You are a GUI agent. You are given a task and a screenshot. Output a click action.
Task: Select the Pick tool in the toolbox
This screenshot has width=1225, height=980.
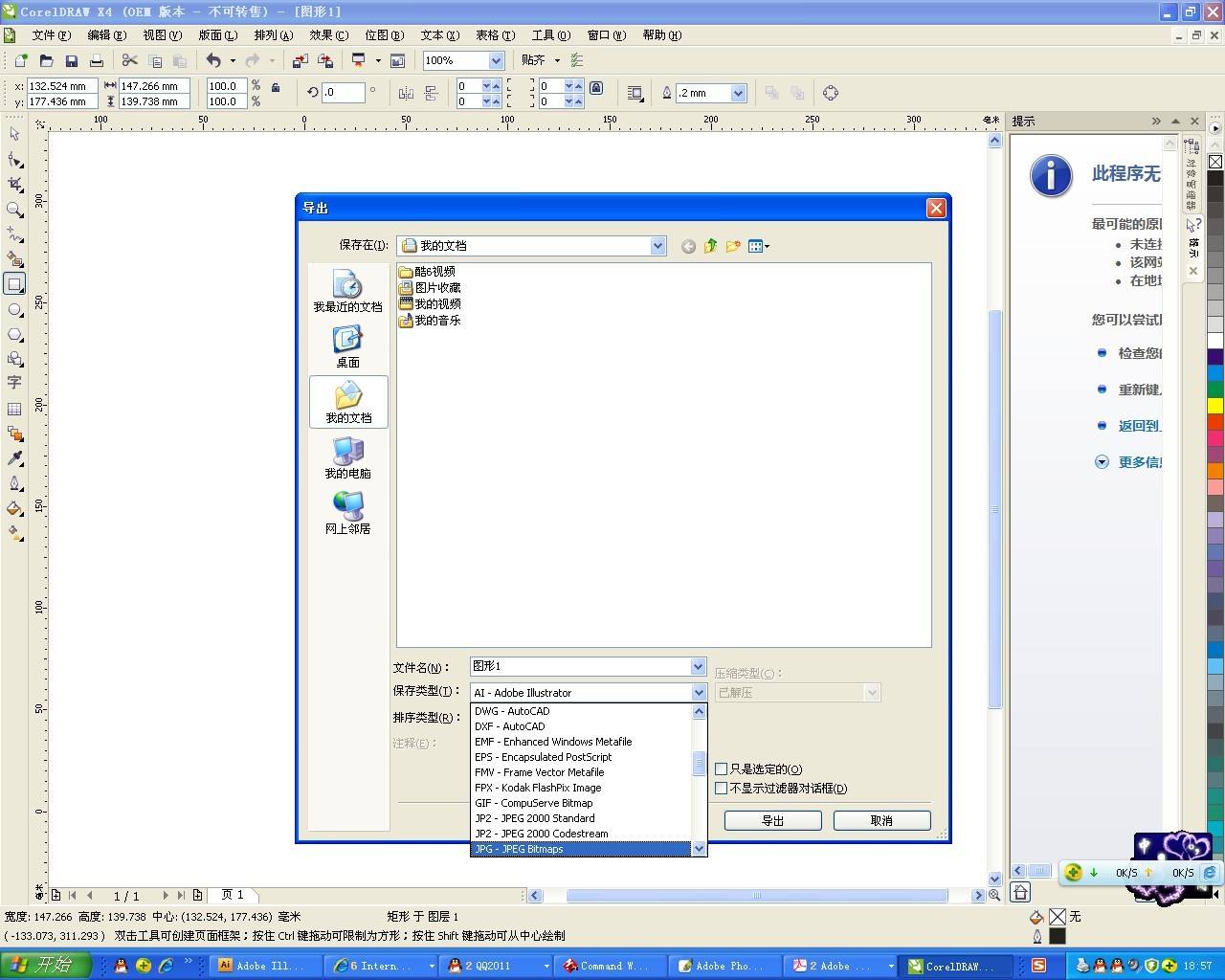pyautogui.click(x=14, y=134)
